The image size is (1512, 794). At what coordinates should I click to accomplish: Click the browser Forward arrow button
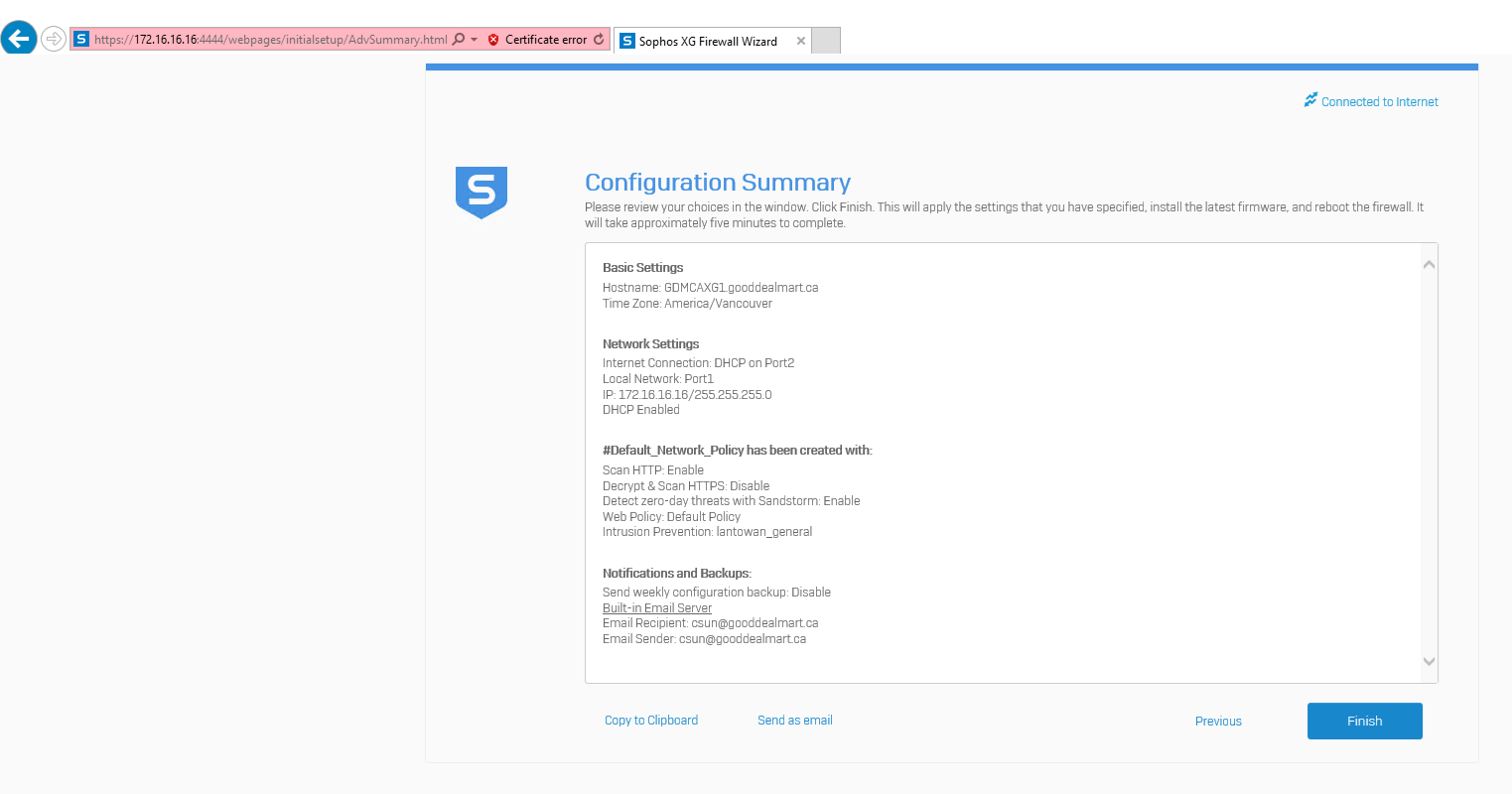click(x=54, y=40)
